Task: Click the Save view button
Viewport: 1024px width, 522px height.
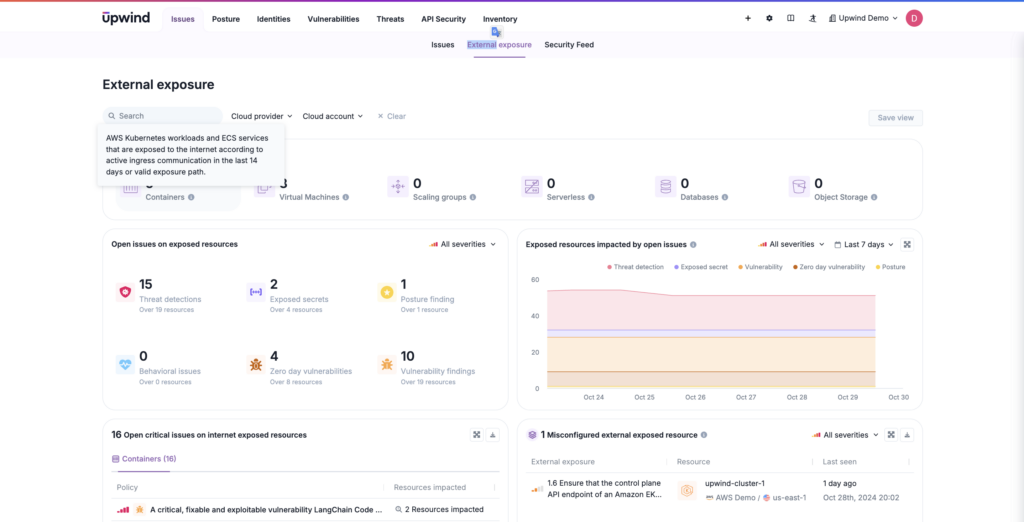Action: click(x=895, y=118)
